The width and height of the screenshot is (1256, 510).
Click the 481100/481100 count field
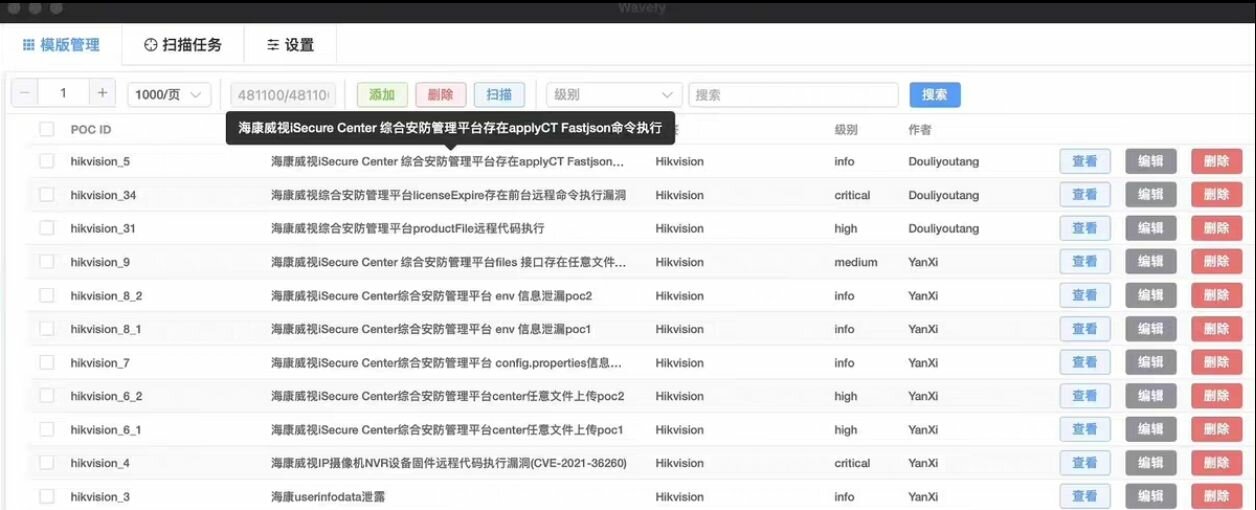click(283, 95)
